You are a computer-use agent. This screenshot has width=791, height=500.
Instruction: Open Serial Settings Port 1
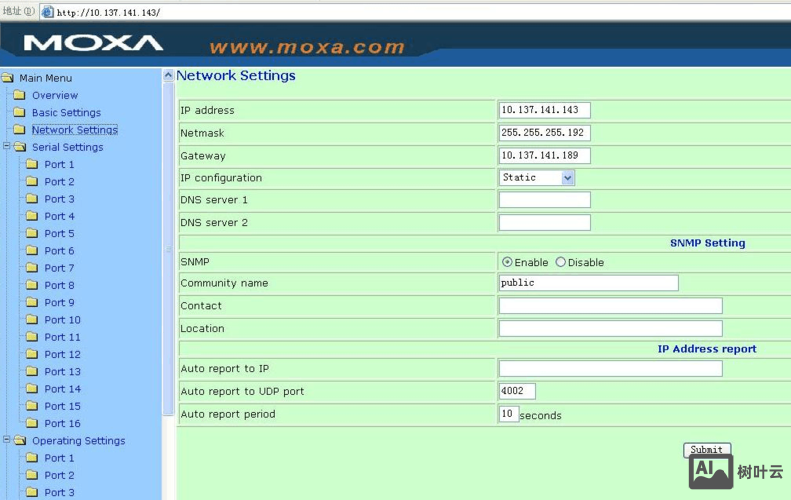point(59,164)
